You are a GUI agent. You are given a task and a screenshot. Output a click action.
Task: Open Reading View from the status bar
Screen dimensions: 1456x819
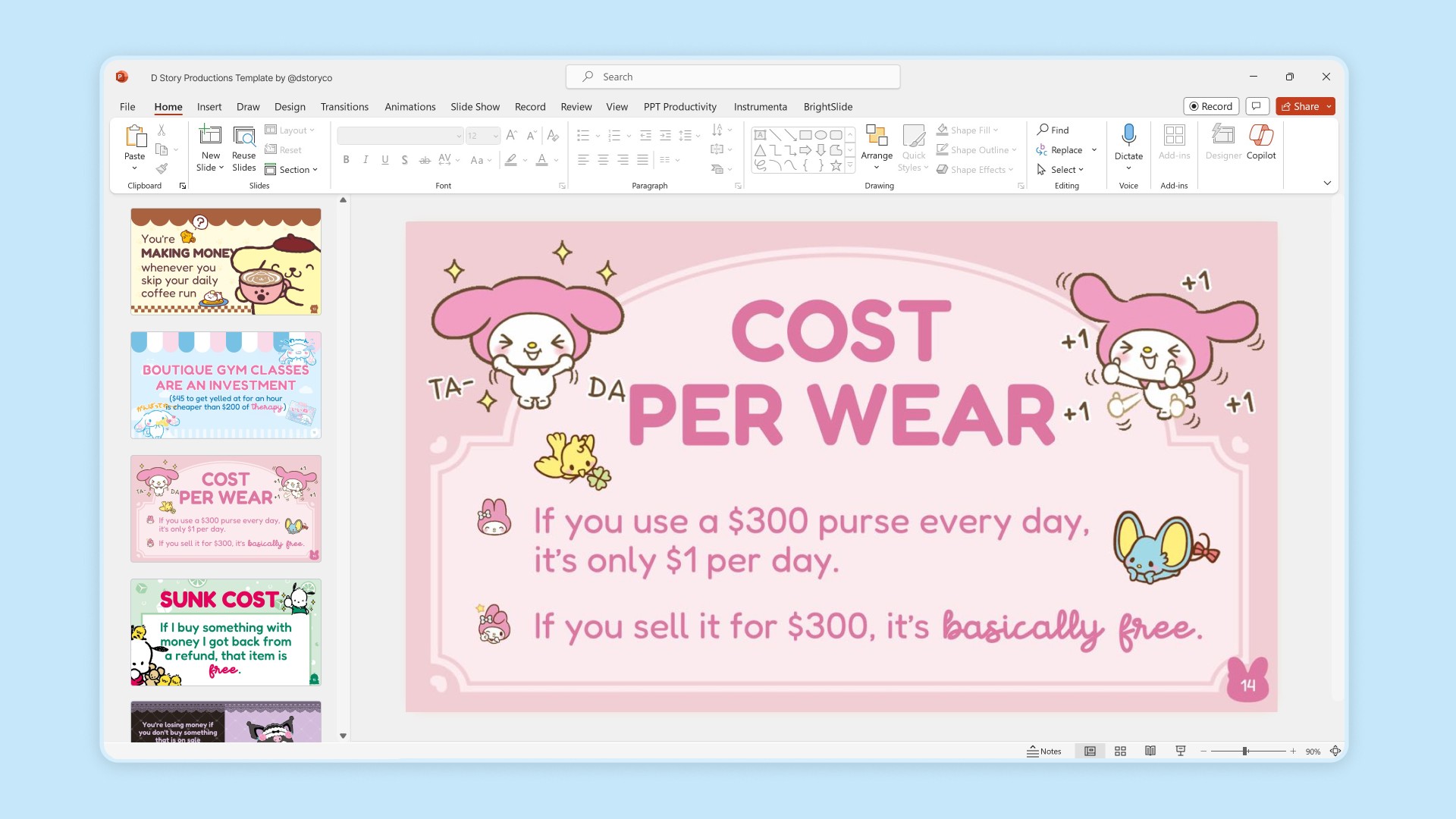[1150, 751]
